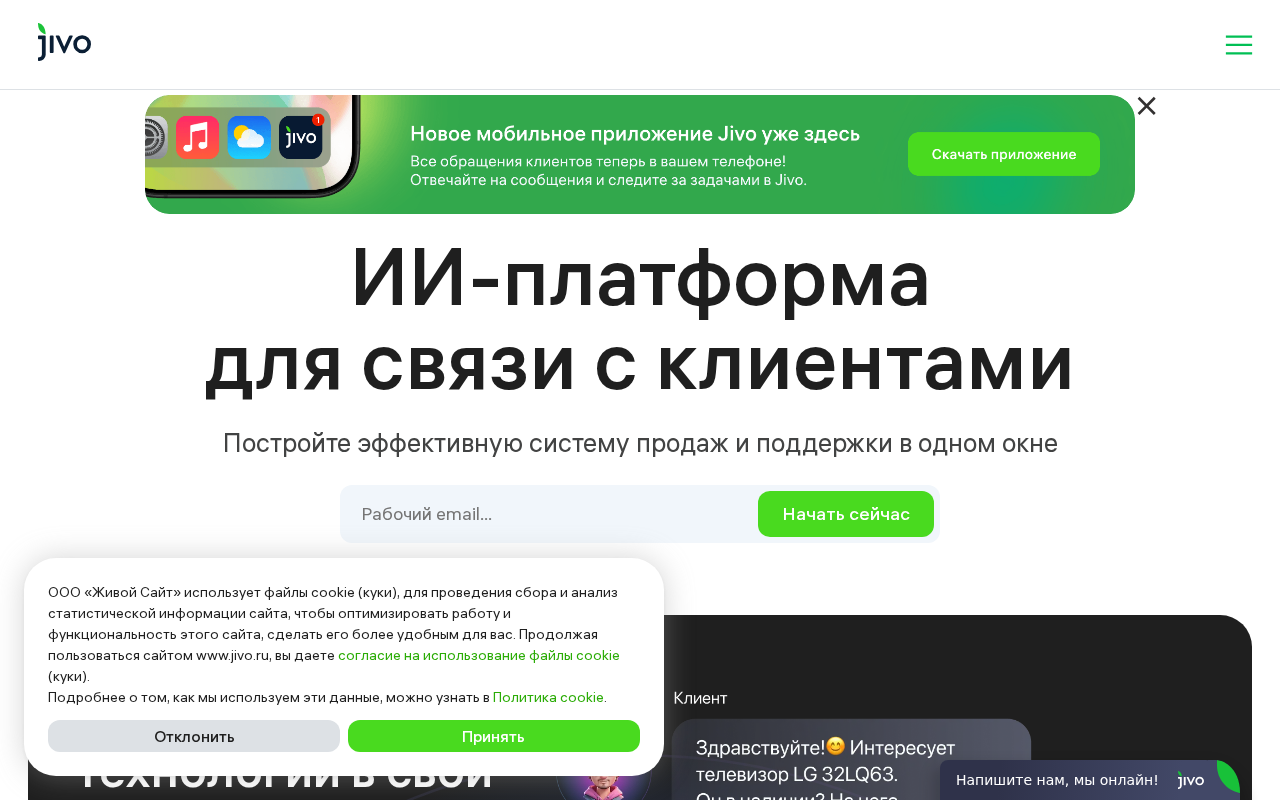Viewport: 1280px width, 800px height.
Task: Open согласие на использование файлы cookie link
Action: point(479,655)
